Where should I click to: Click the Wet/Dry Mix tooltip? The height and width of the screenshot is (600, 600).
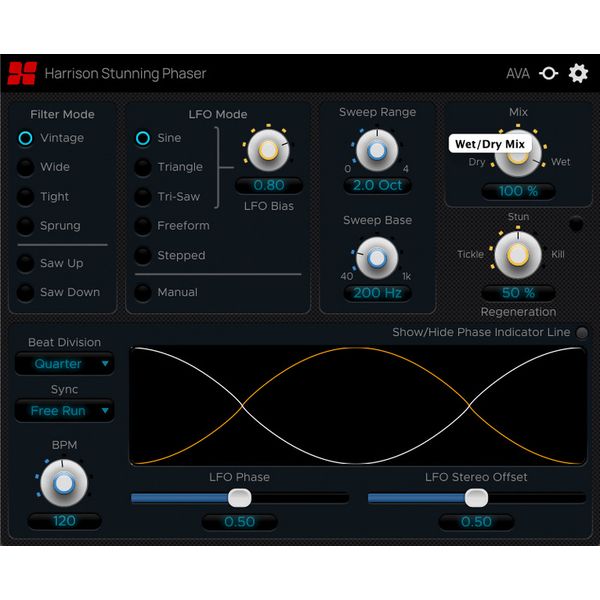[x=490, y=144]
